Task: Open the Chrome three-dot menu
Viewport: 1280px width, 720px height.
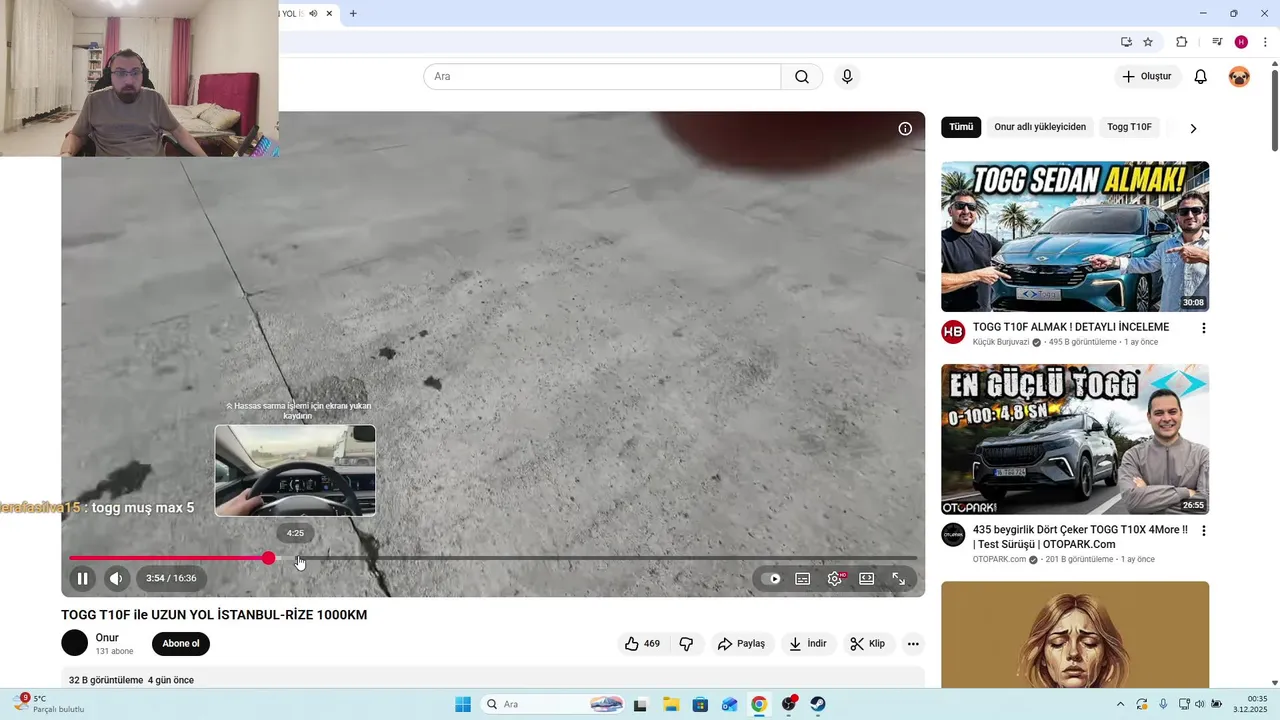Action: click(1265, 42)
